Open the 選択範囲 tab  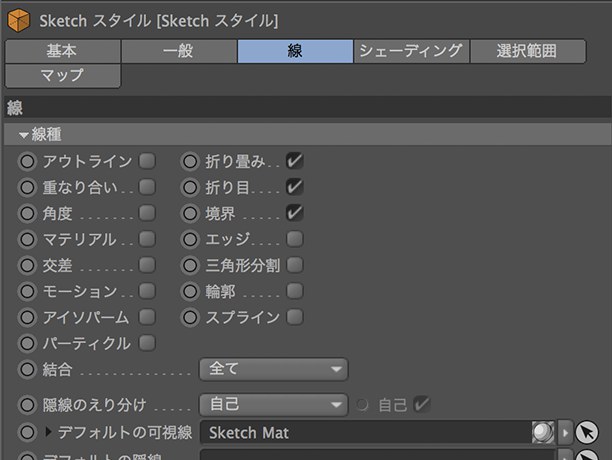528,51
